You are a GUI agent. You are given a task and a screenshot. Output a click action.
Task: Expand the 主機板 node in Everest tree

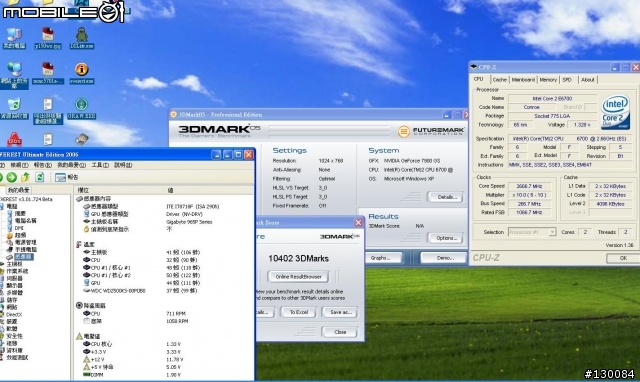click(x=14, y=264)
